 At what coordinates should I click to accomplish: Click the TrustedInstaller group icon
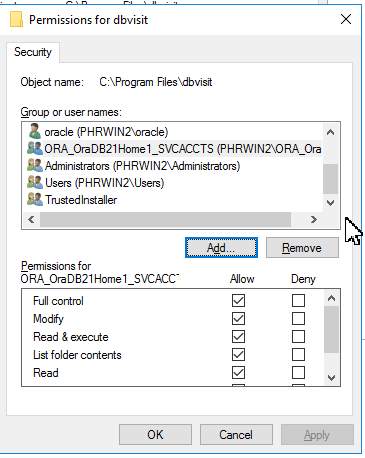pyautogui.click(x=35, y=199)
